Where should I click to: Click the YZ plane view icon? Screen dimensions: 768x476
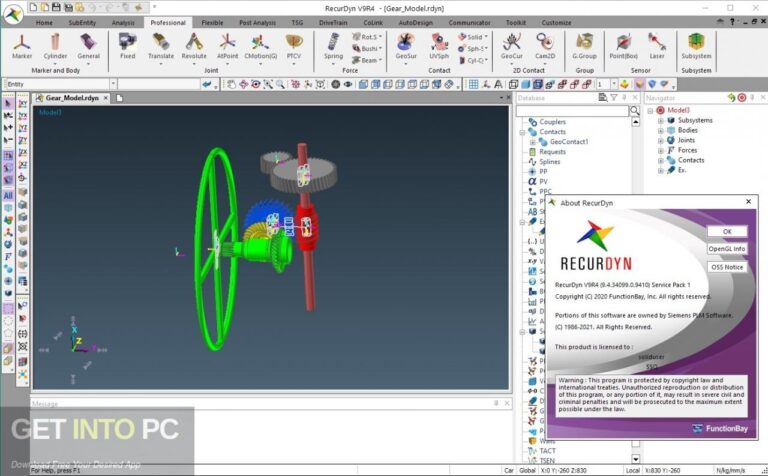click(23, 128)
